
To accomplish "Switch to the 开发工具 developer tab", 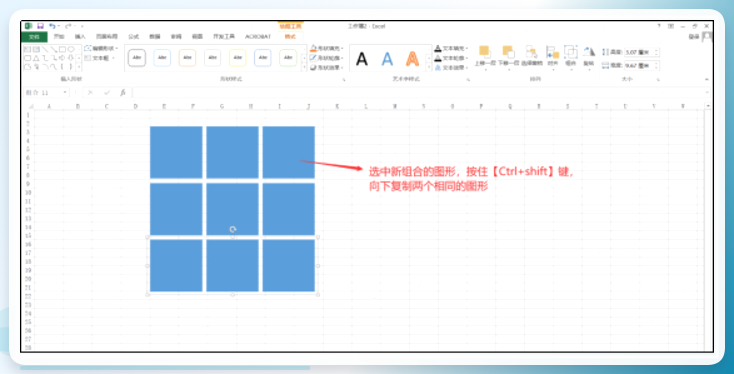I will pyautogui.click(x=224, y=37).
